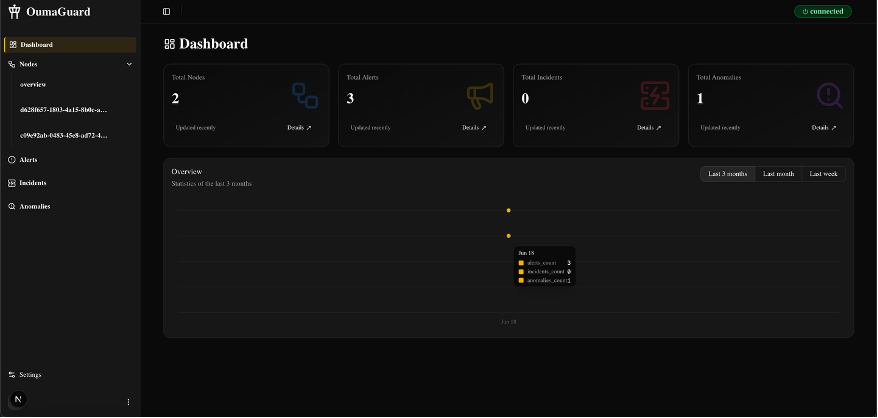Click the anomalies_count tooltip entry
The height and width of the screenshot is (418, 878).
[544, 281]
